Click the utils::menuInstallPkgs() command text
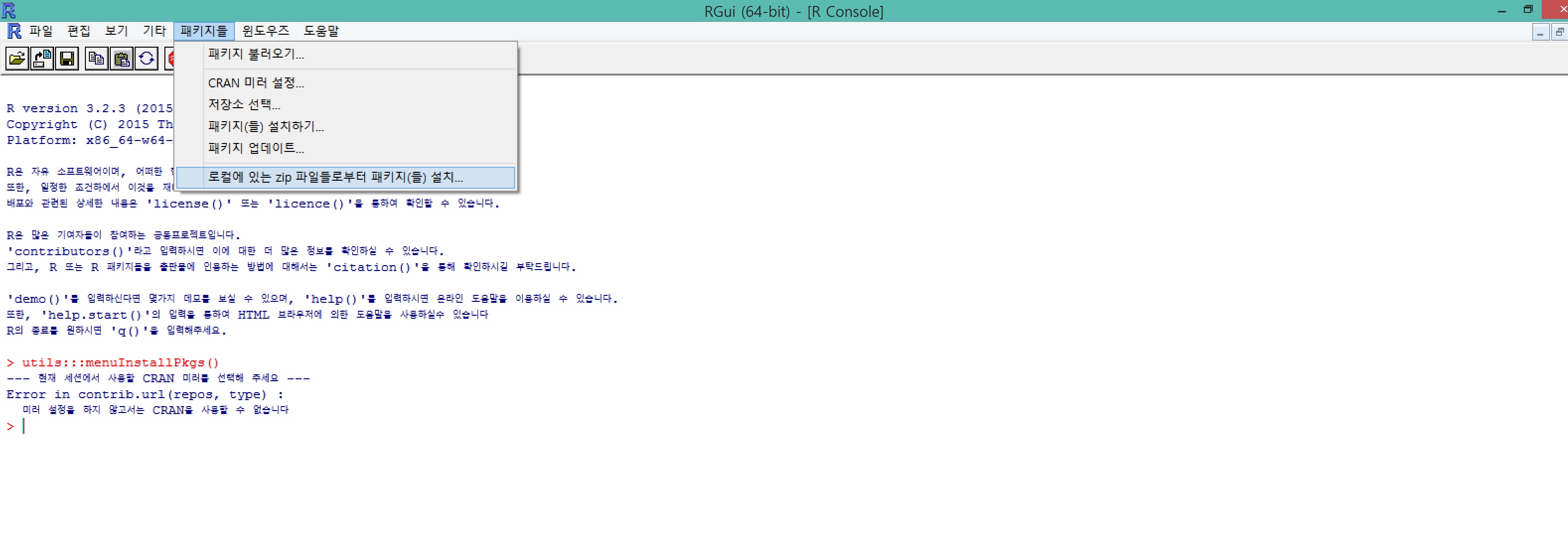The image size is (1568, 559). pyautogui.click(x=121, y=362)
